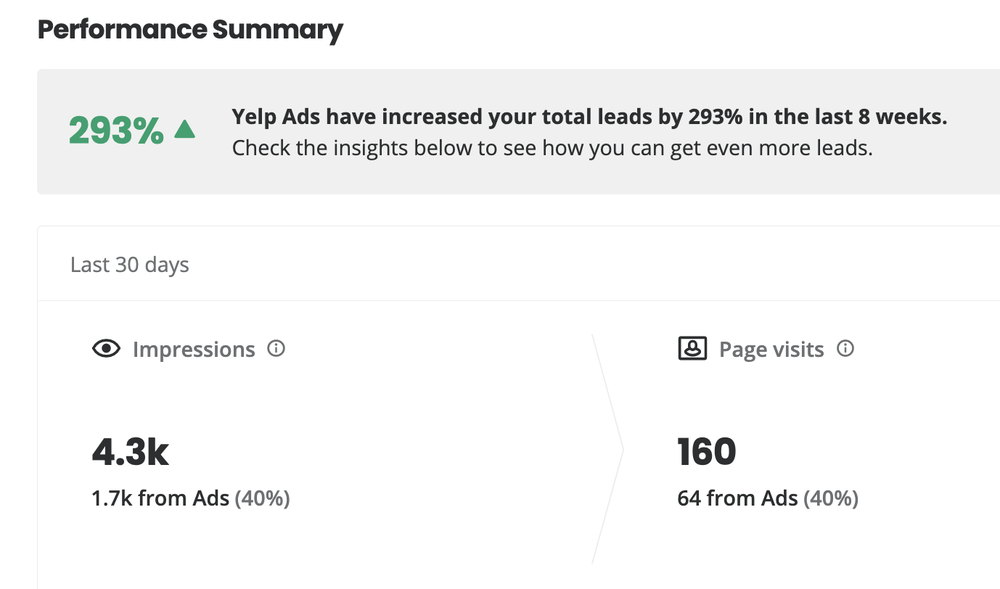Click the Page visits label
Image resolution: width=1000 pixels, height=589 pixels.
coord(771,349)
